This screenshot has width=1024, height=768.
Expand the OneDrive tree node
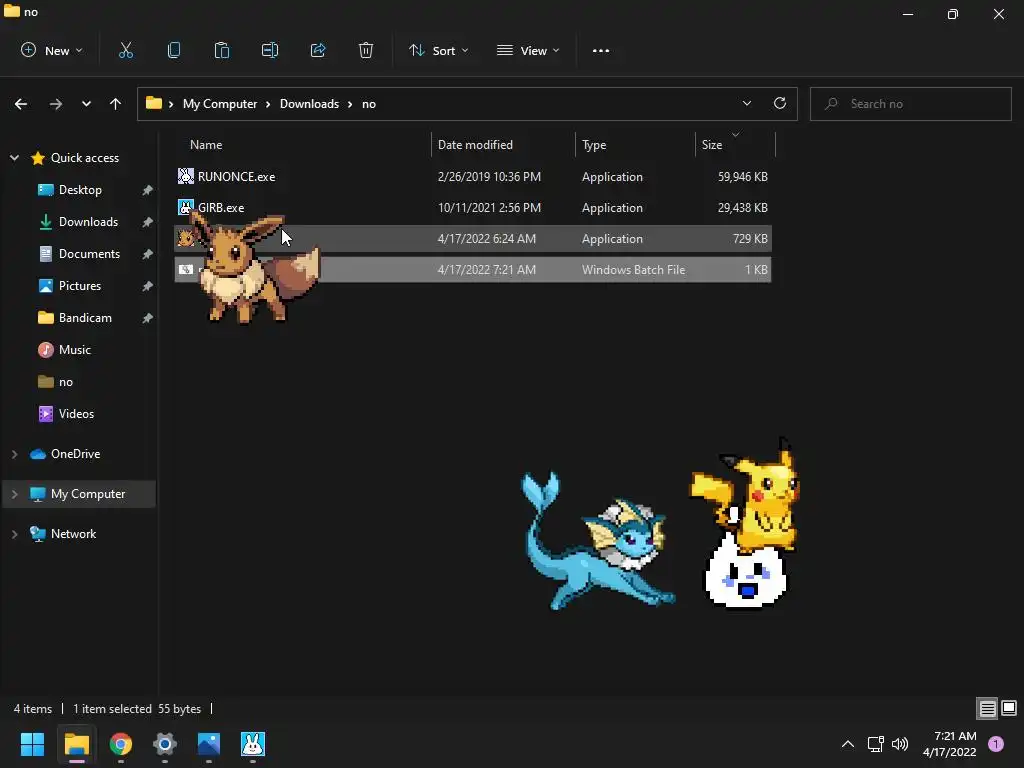[x=14, y=454]
